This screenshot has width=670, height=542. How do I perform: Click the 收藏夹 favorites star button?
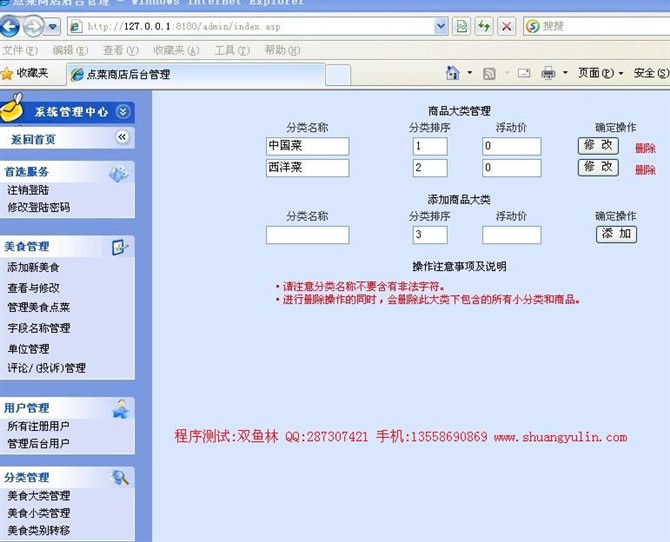(x=24, y=74)
